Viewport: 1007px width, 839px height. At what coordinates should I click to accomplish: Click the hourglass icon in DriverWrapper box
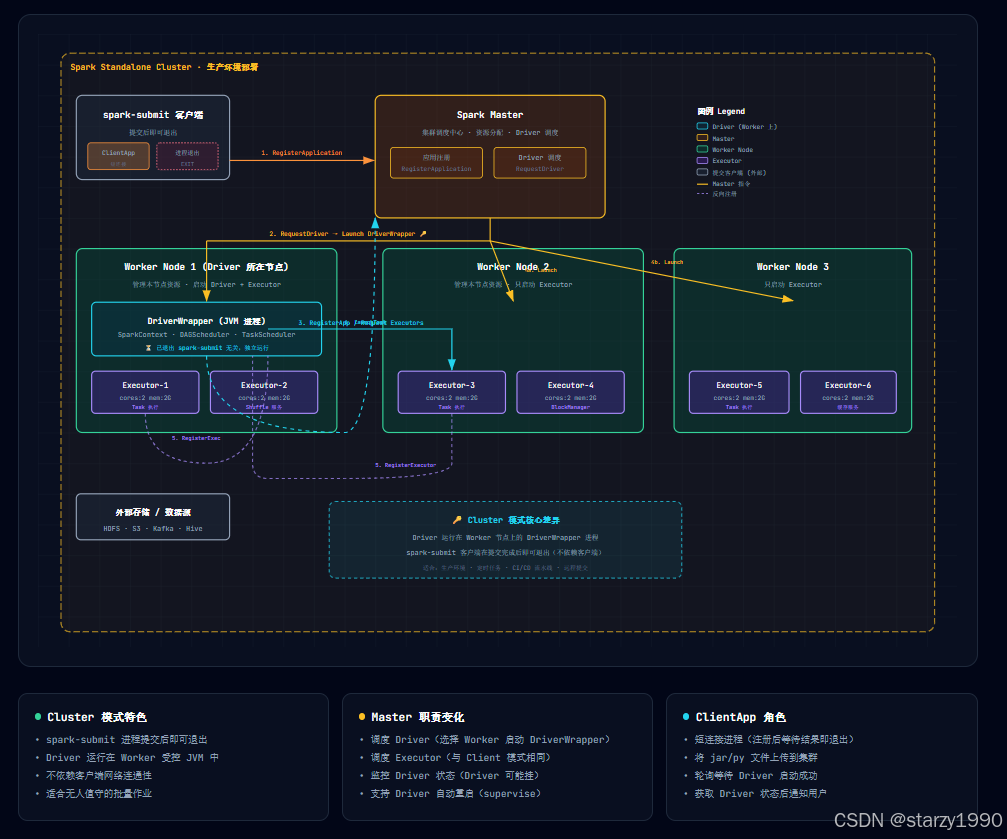pyautogui.click(x=148, y=348)
